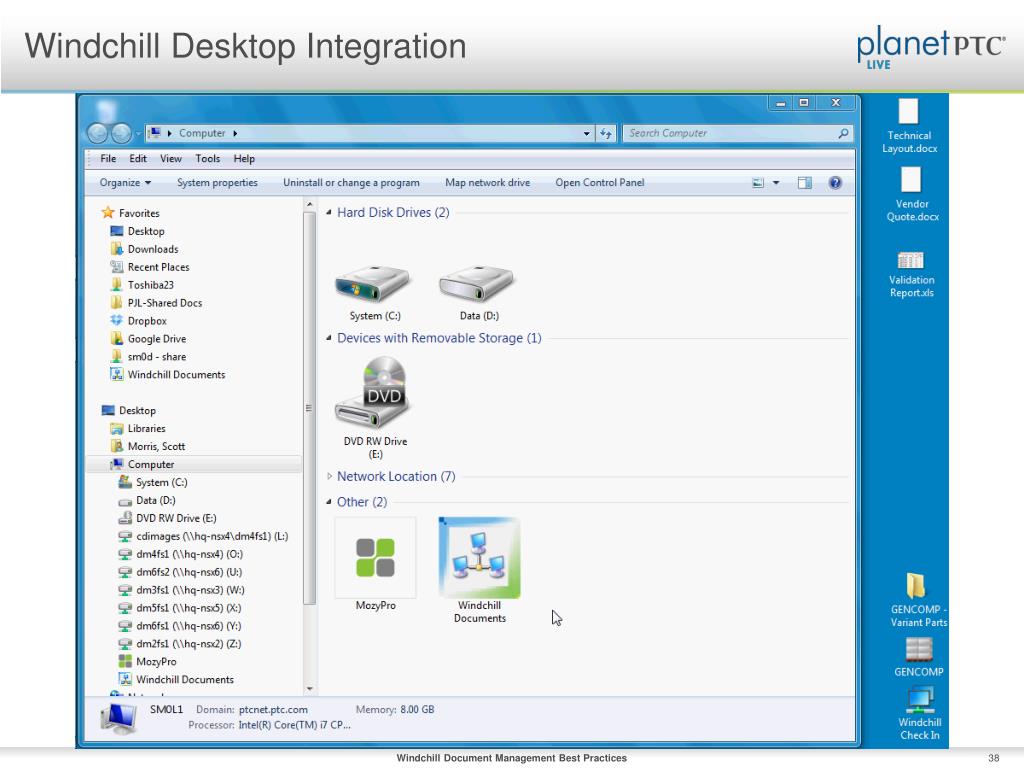Collapse the Other (2) group
The image size is (1024, 768).
point(328,502)
